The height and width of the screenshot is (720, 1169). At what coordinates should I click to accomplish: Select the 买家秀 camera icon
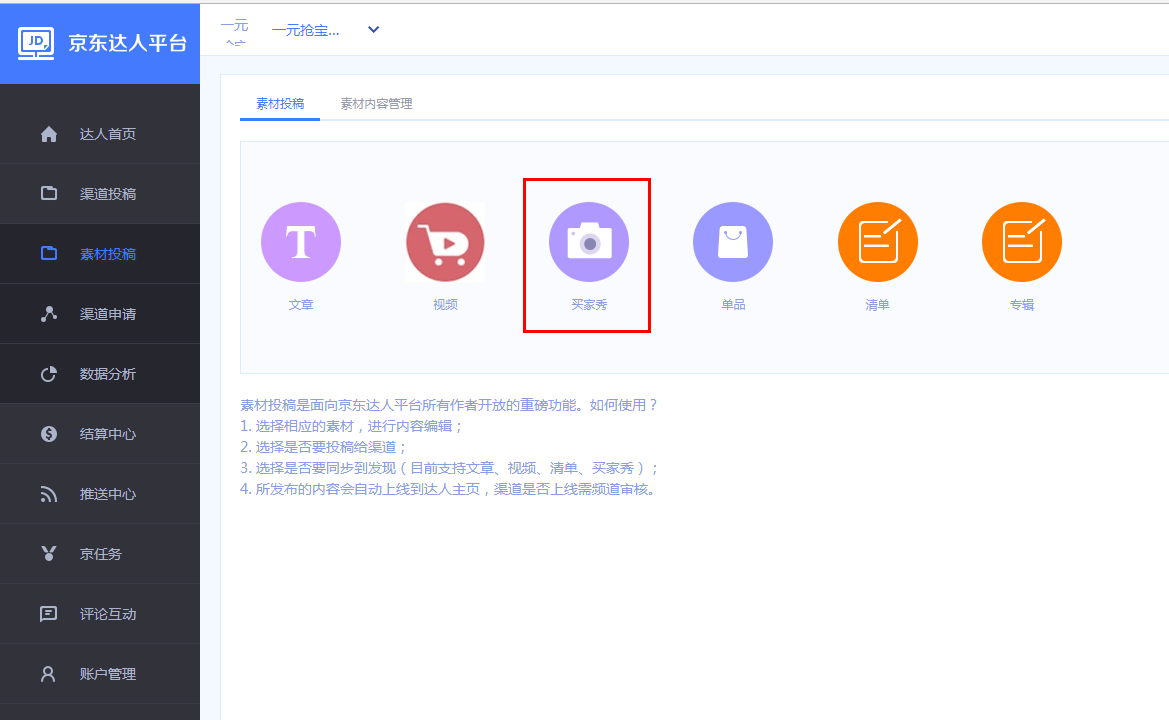589,242
